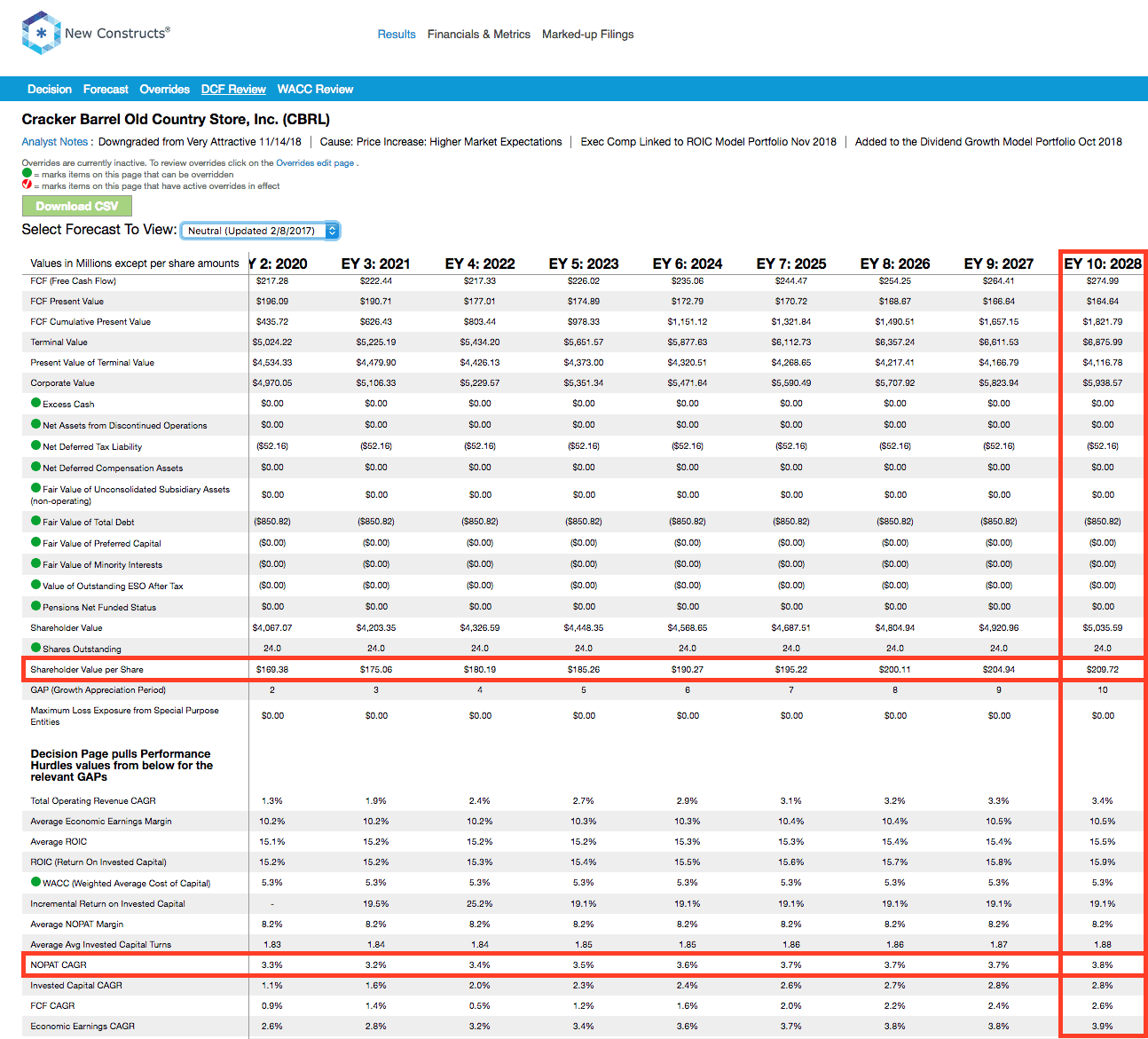Click green dot beside Net Deferred Compensation Assets

tap(35, 467)
